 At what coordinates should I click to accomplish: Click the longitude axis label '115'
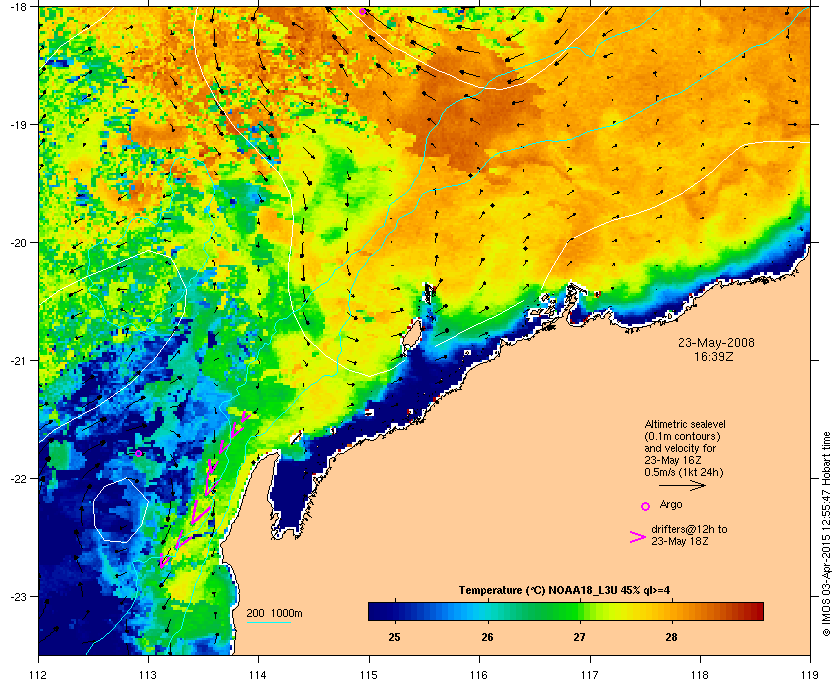click(x=369, y=675)
